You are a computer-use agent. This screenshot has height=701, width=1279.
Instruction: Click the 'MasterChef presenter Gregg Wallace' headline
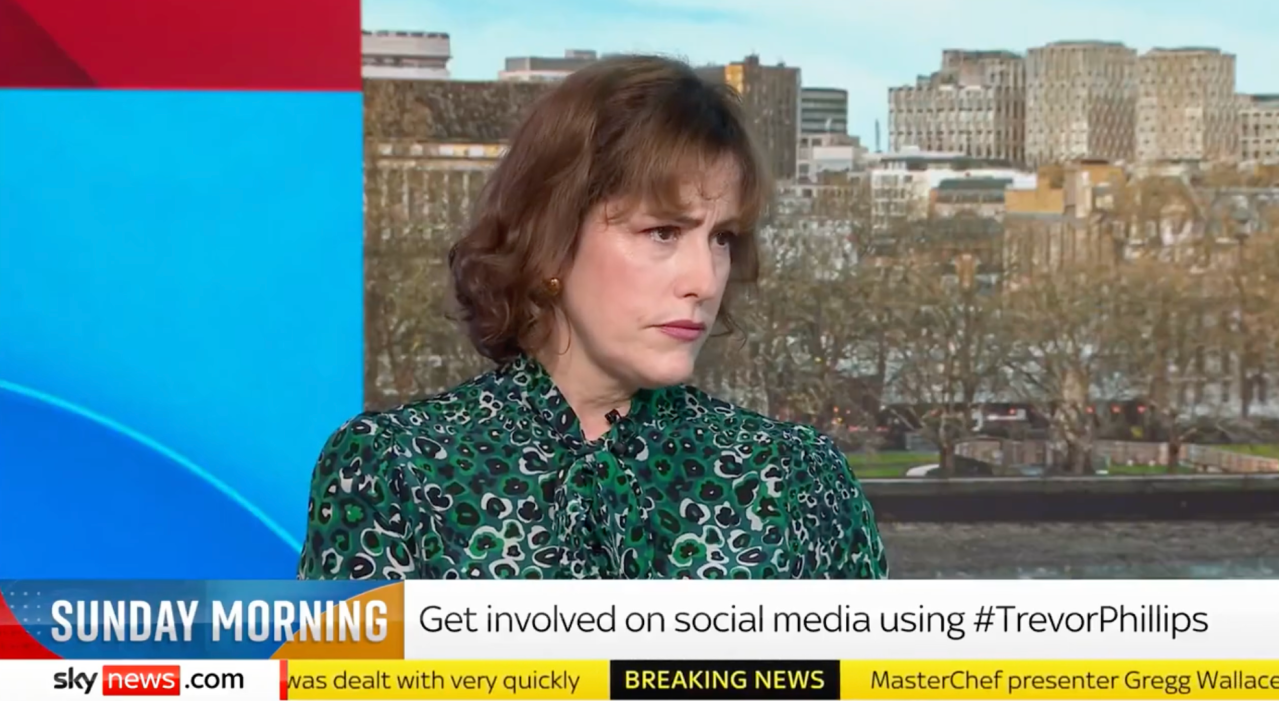1074,681
